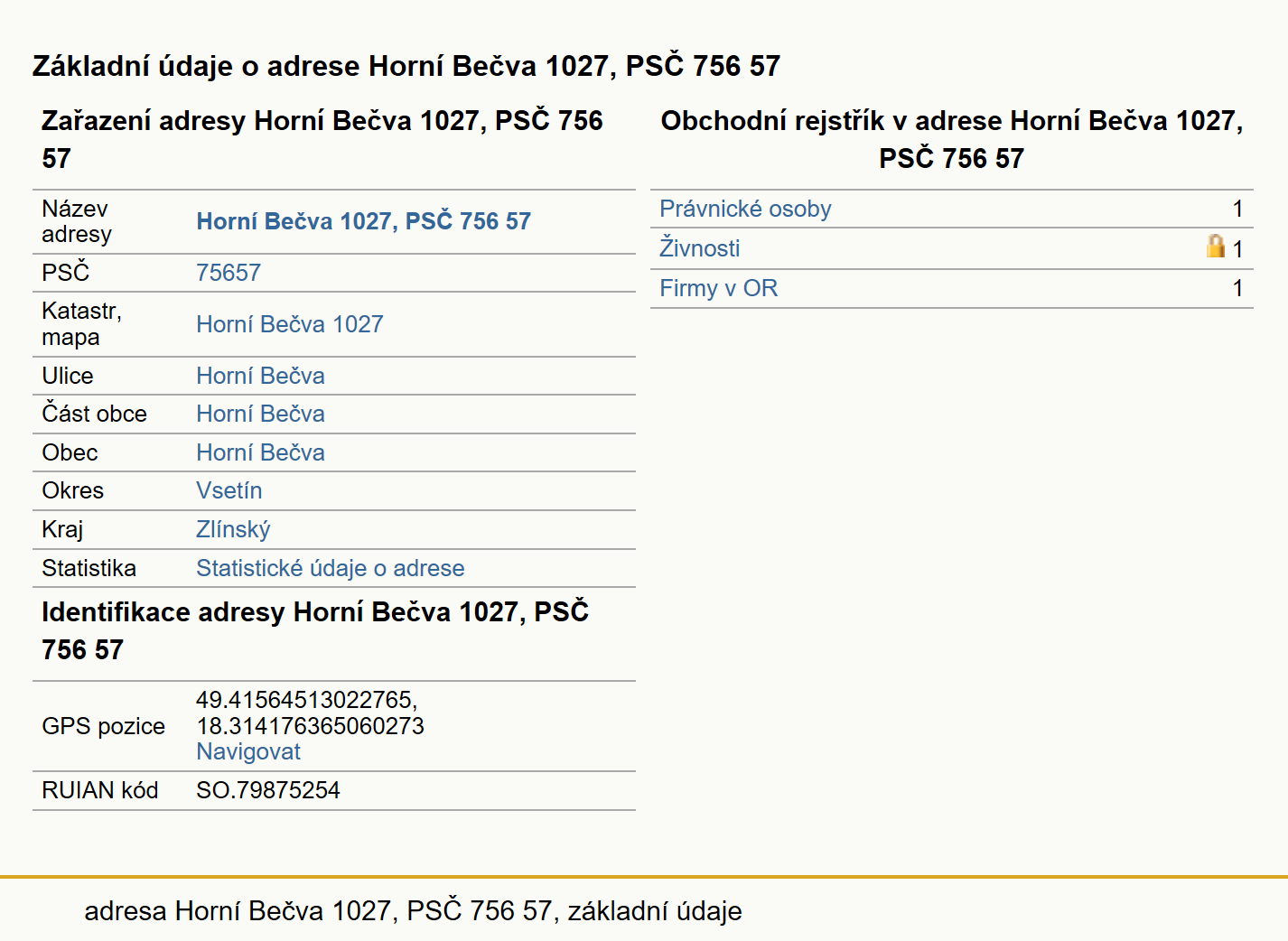Open the Firmy v OR link
The height and width of the screenshot is (941, 1288).
[x=718, y=288]
